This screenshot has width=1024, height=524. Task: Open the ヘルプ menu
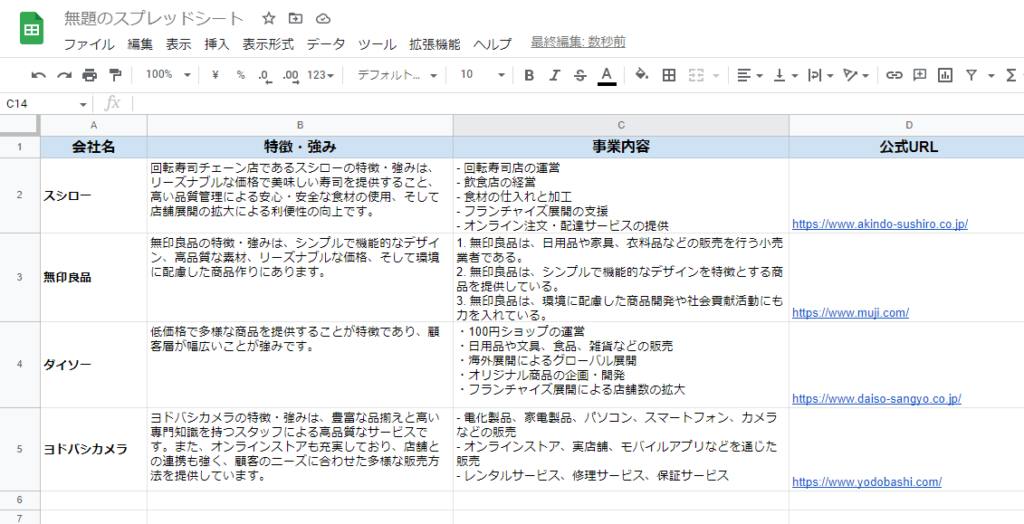[492, 44]
